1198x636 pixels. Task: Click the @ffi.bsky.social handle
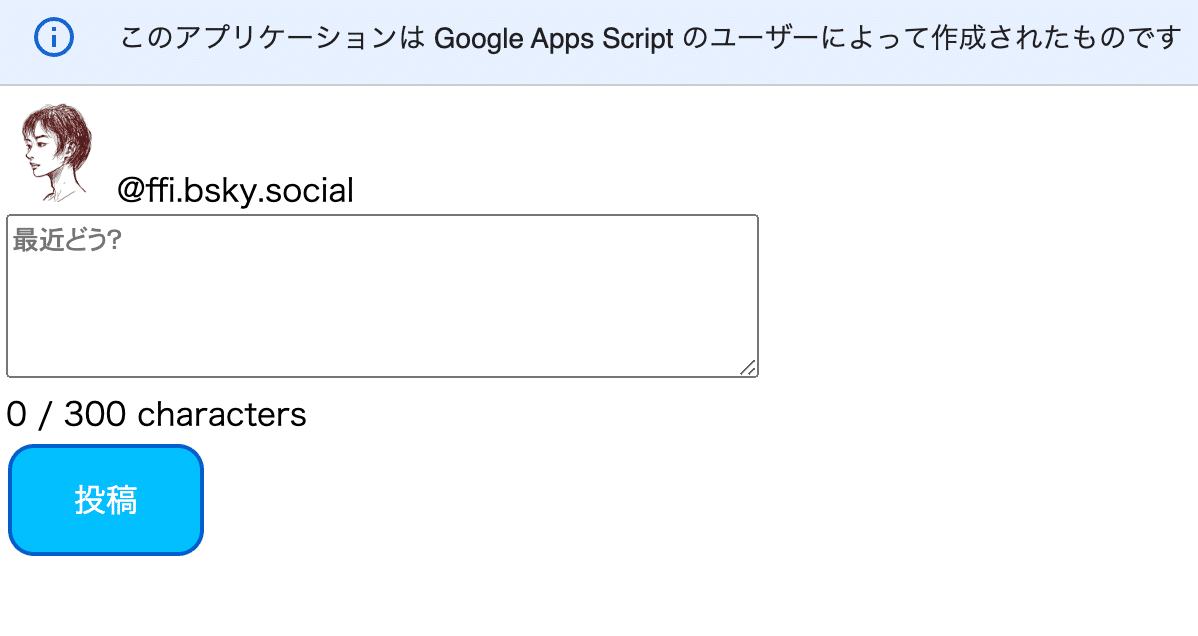click(235, 190)
